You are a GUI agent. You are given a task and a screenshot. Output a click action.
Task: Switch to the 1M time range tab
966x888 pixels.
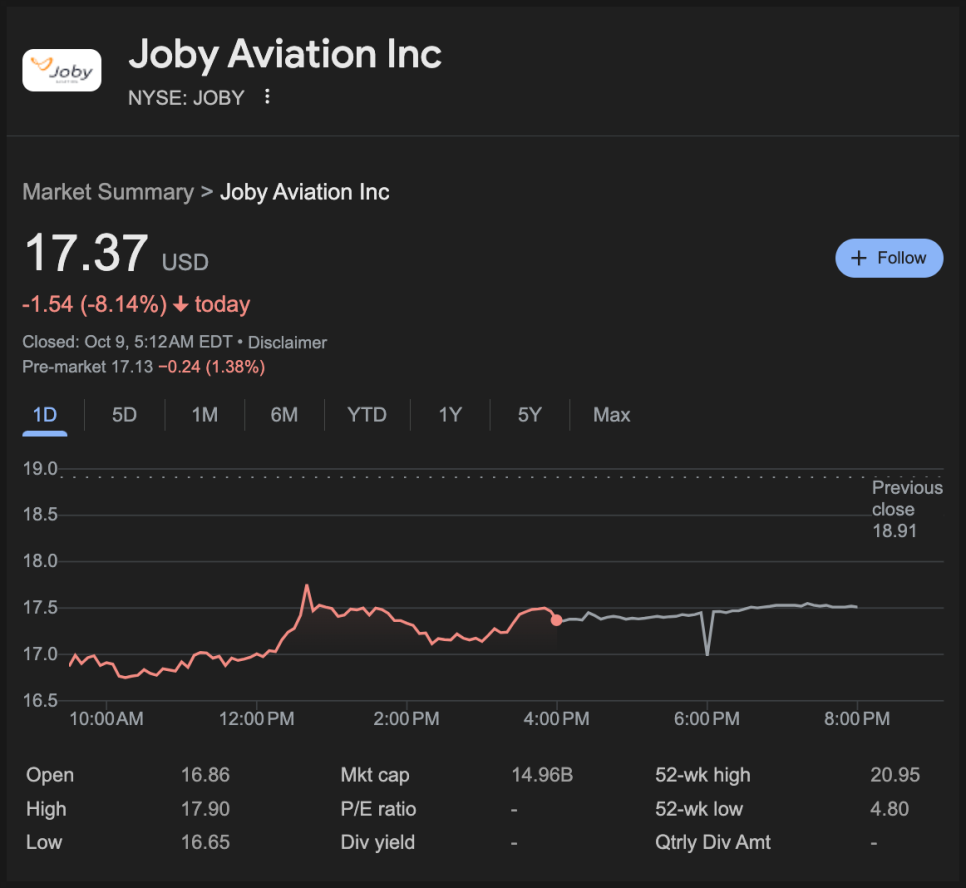[204, 415]
